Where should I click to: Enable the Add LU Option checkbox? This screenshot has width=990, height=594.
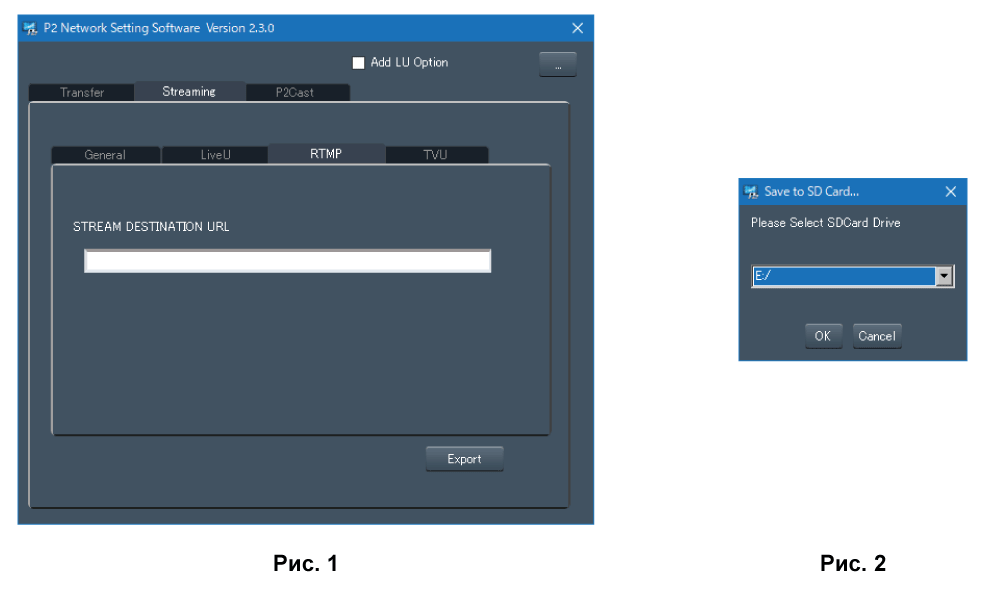pos(359,63)
